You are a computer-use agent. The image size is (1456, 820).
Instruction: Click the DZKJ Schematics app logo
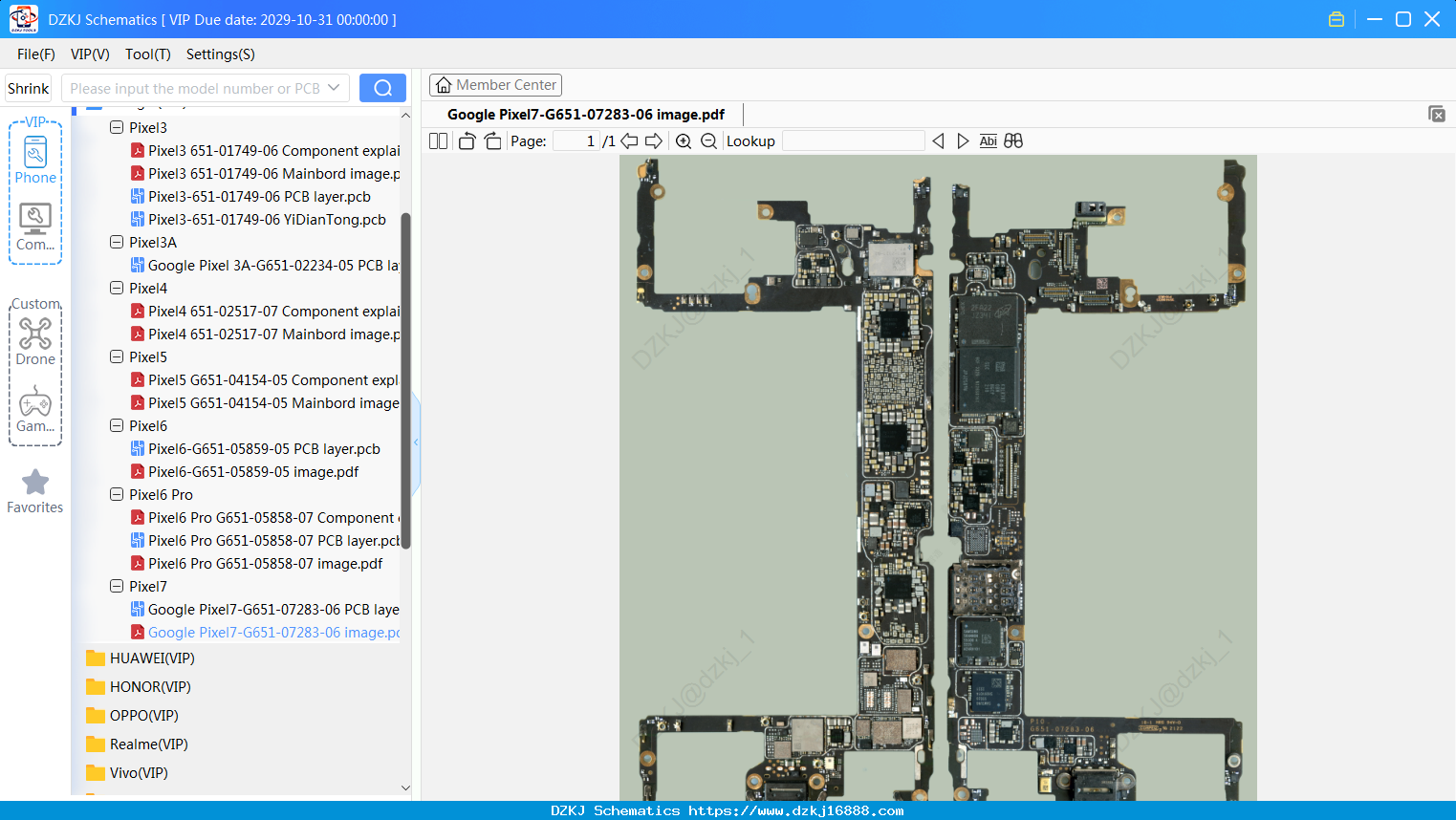tap(24, 19)
